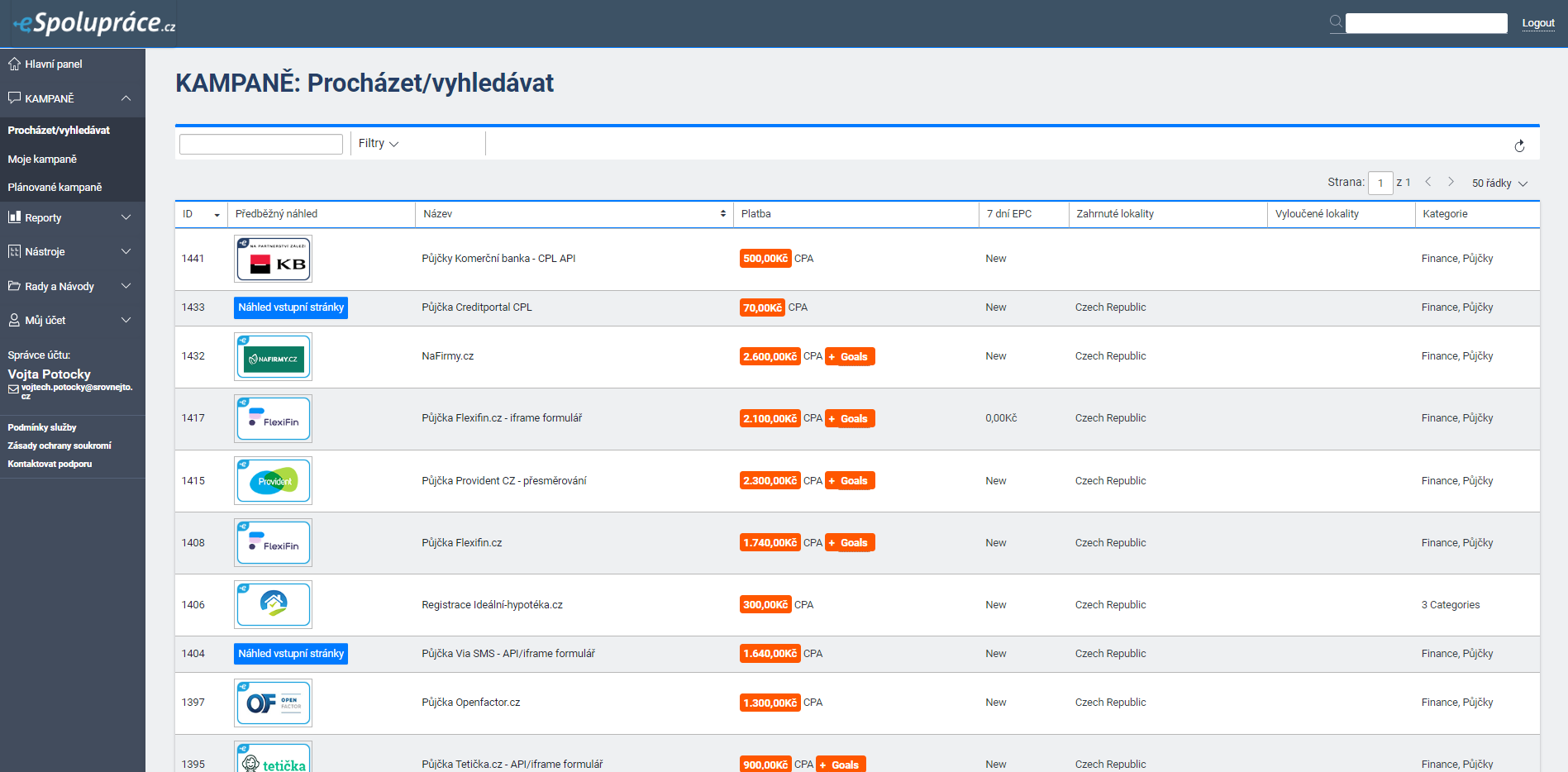Screen dimensions: 1568x772
Task: Open Půjčky Komerční banka - CPL API campaign
Action: click(498, 259)
